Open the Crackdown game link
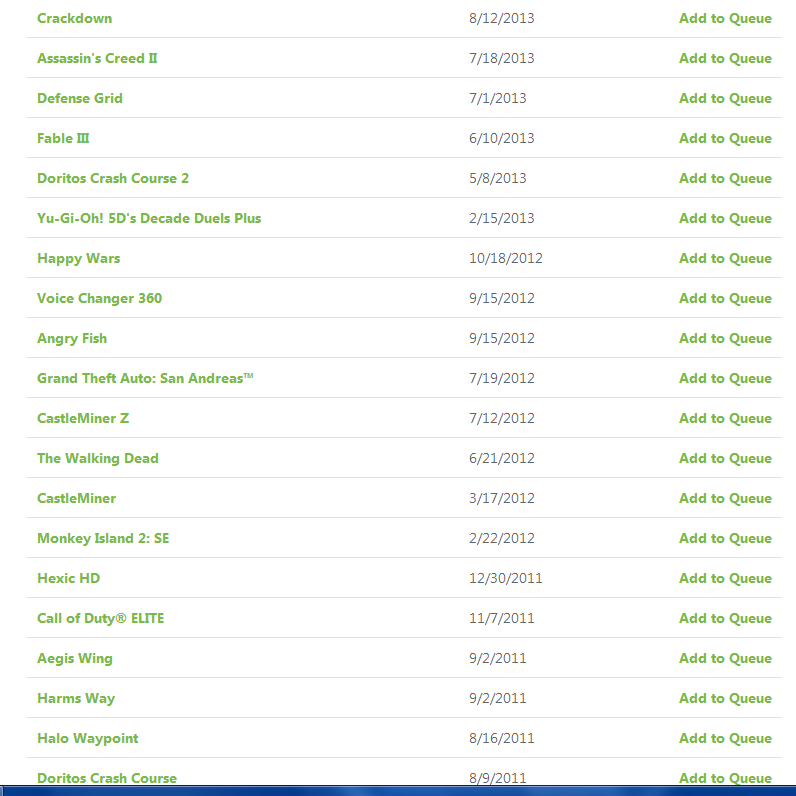 [75, 18]
